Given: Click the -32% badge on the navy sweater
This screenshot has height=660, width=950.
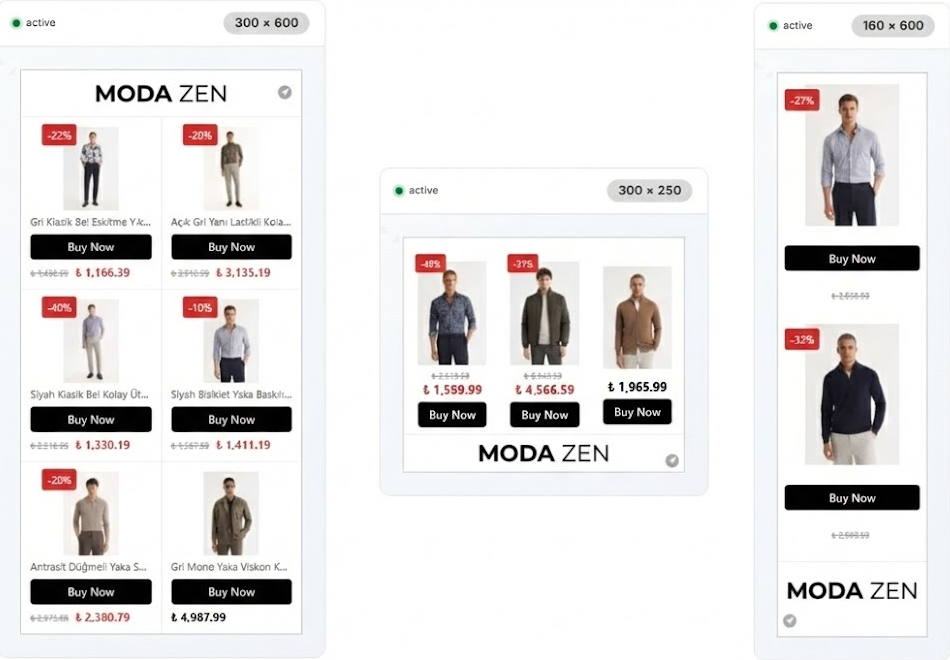Looking at the screenshot, I should coord(800,340).
